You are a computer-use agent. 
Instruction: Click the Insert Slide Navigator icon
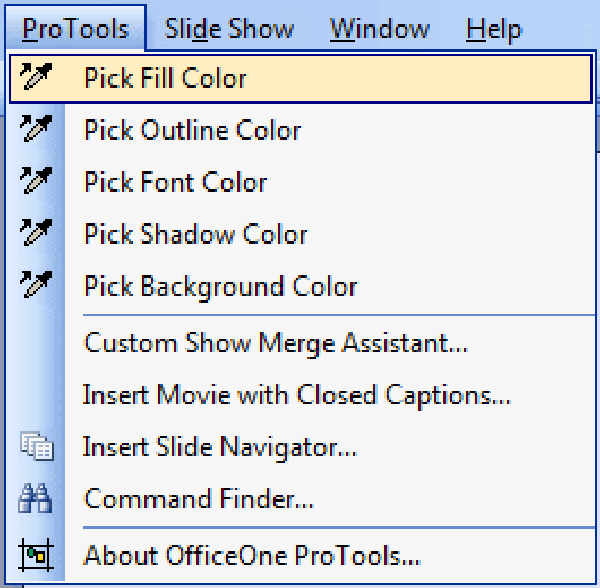pyautogui.click(x=36, y=447)
